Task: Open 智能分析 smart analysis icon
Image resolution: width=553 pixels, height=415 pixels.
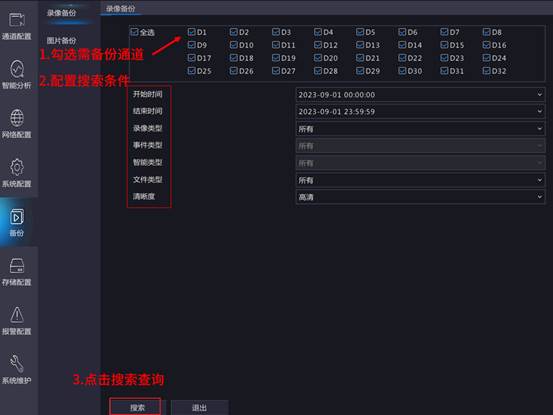Action: click(17, 69)
